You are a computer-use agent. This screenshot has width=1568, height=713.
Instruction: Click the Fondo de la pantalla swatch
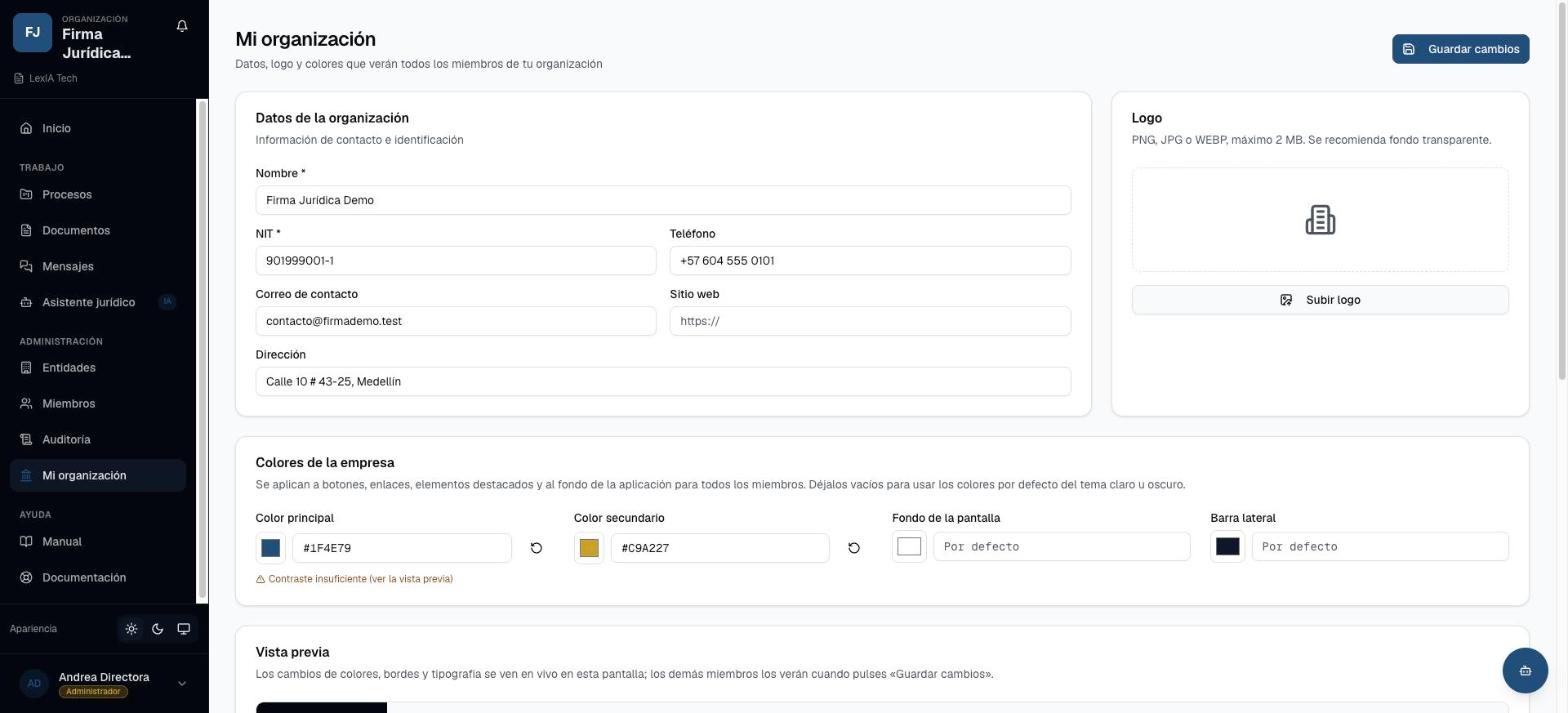coord(909,547)
